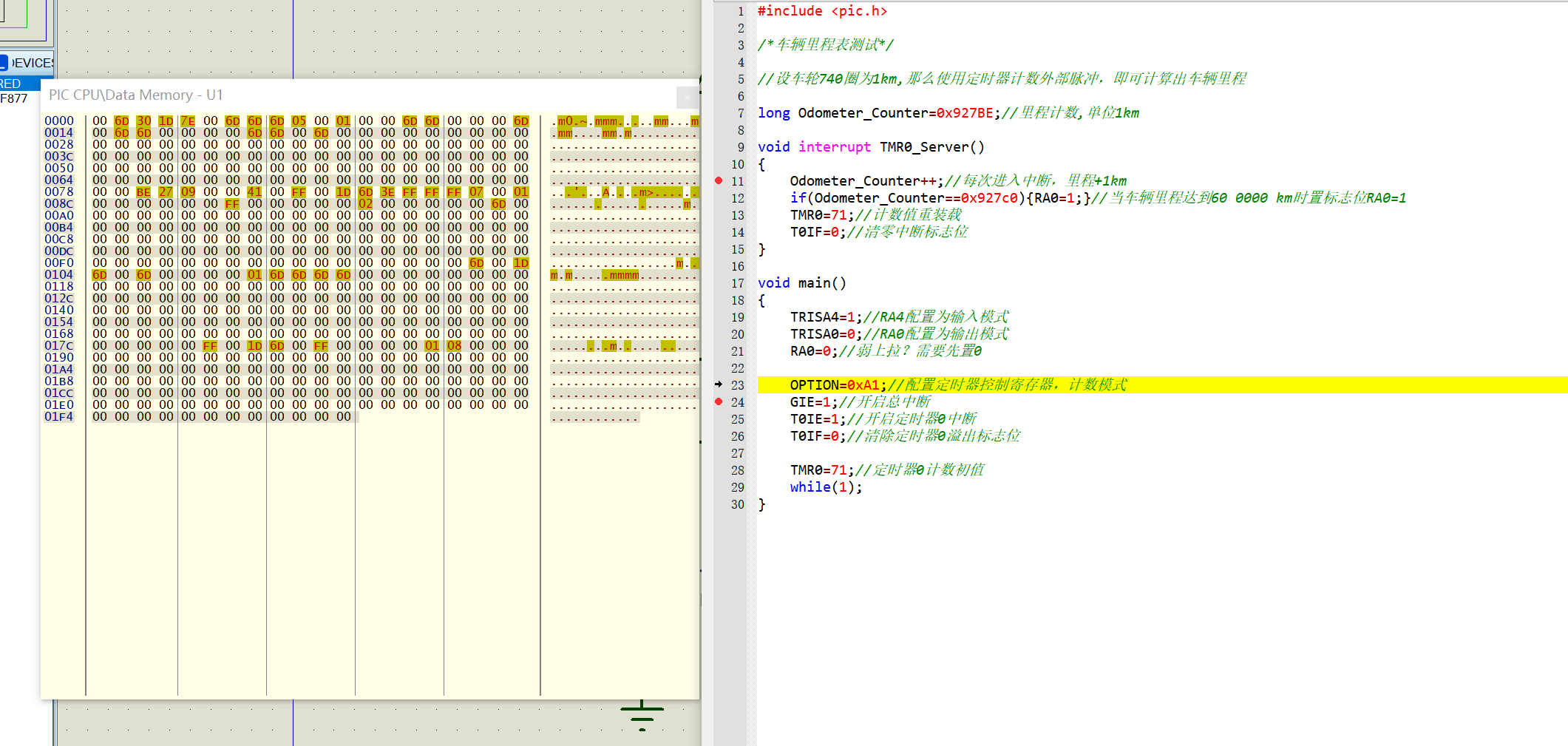Close the PIC CPU Data Memory window
Viewport: 1568px width, 746px height.
[x=687, y=97]
